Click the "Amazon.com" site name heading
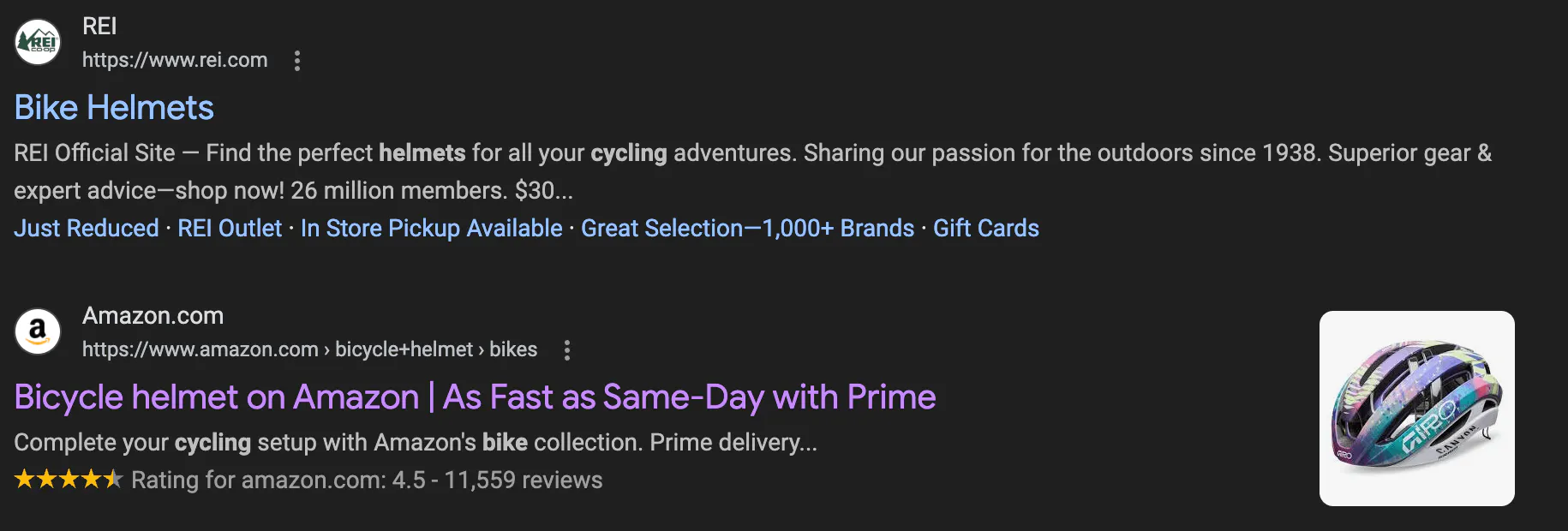Viewport: 1568px width, 531px height. 153,316
